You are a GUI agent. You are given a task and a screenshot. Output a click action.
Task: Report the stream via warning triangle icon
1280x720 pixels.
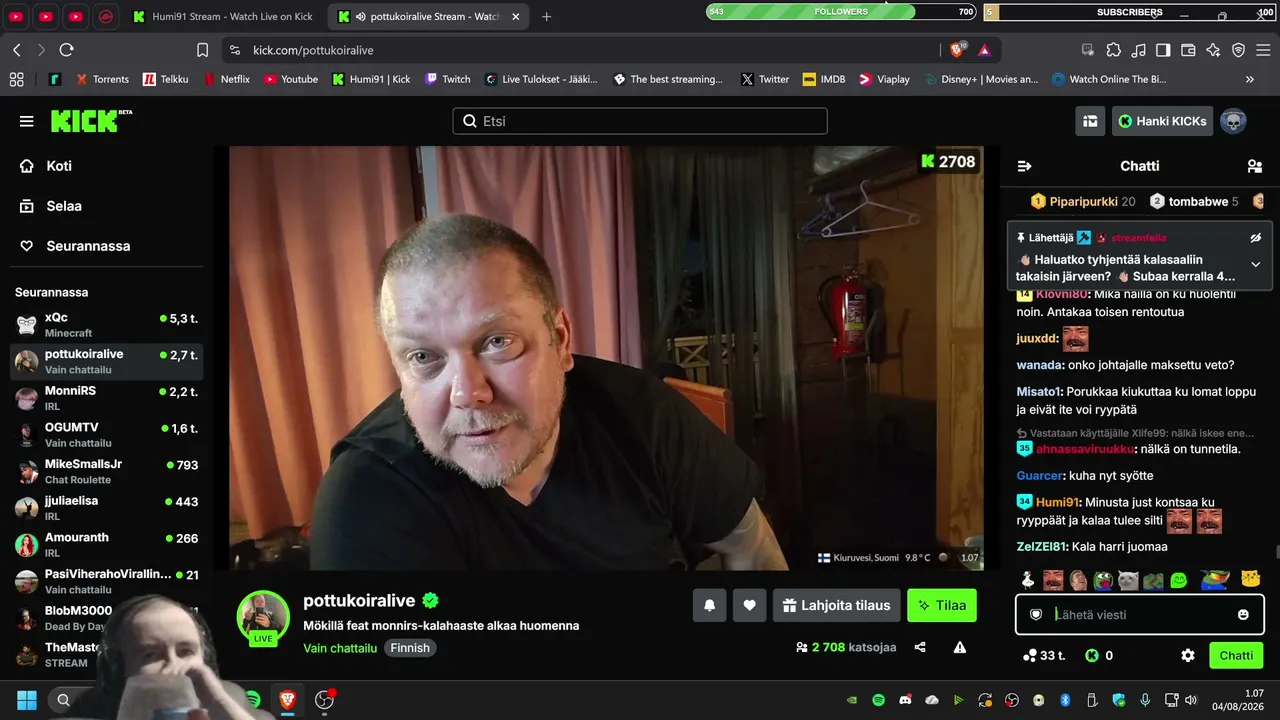pyautogui.click(x=960, y=647)
